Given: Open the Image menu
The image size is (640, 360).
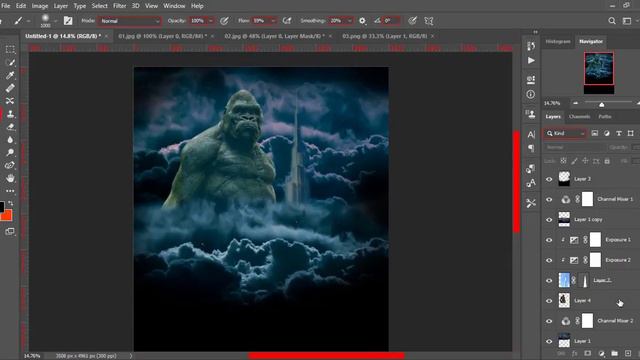Looking at the screenshot, I should point(40,6).
